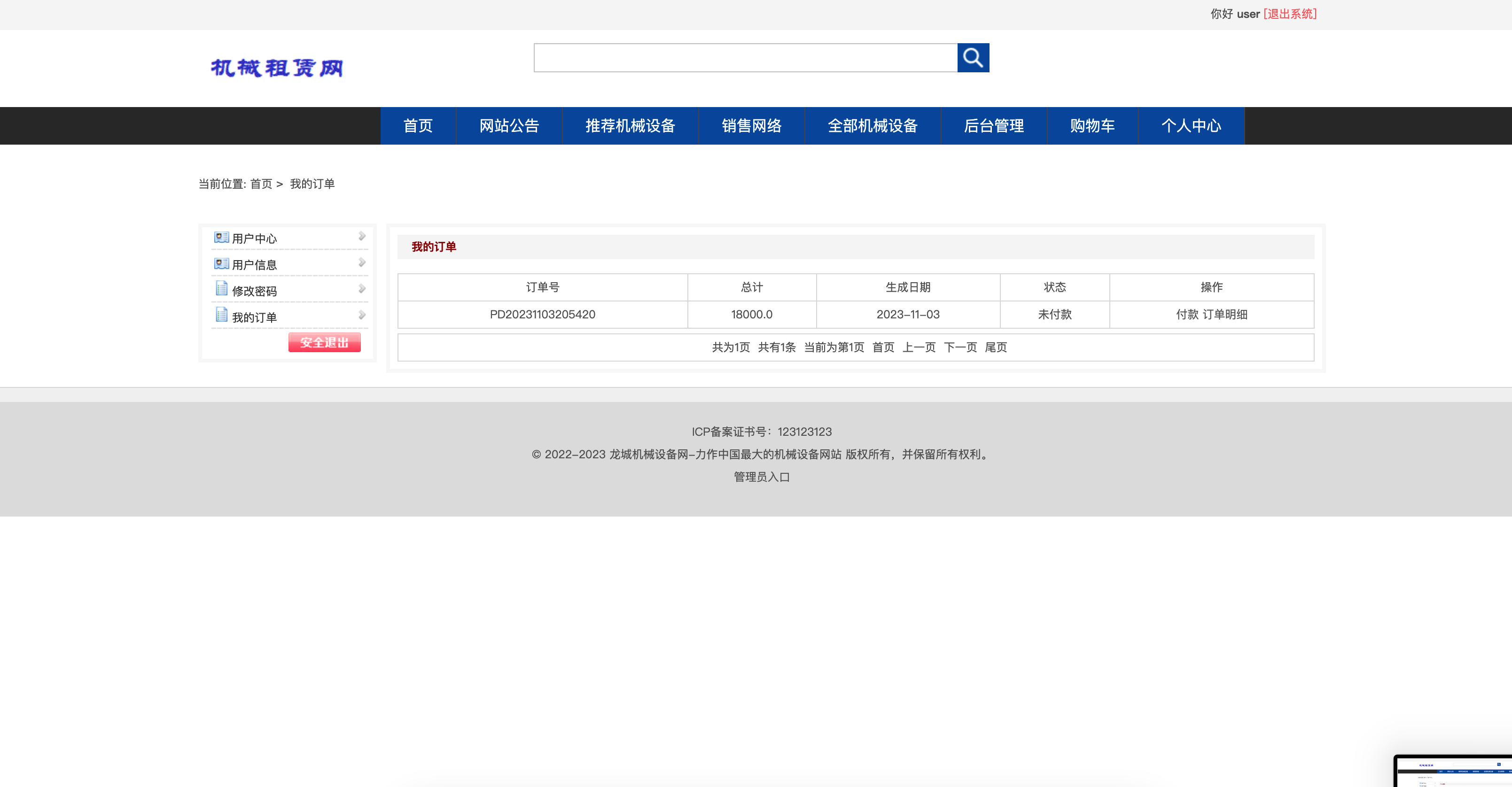This screenshot has width=1512, height=787.
Task: Click the 用户信息 sidebar icon
Action: pos(221,262)
